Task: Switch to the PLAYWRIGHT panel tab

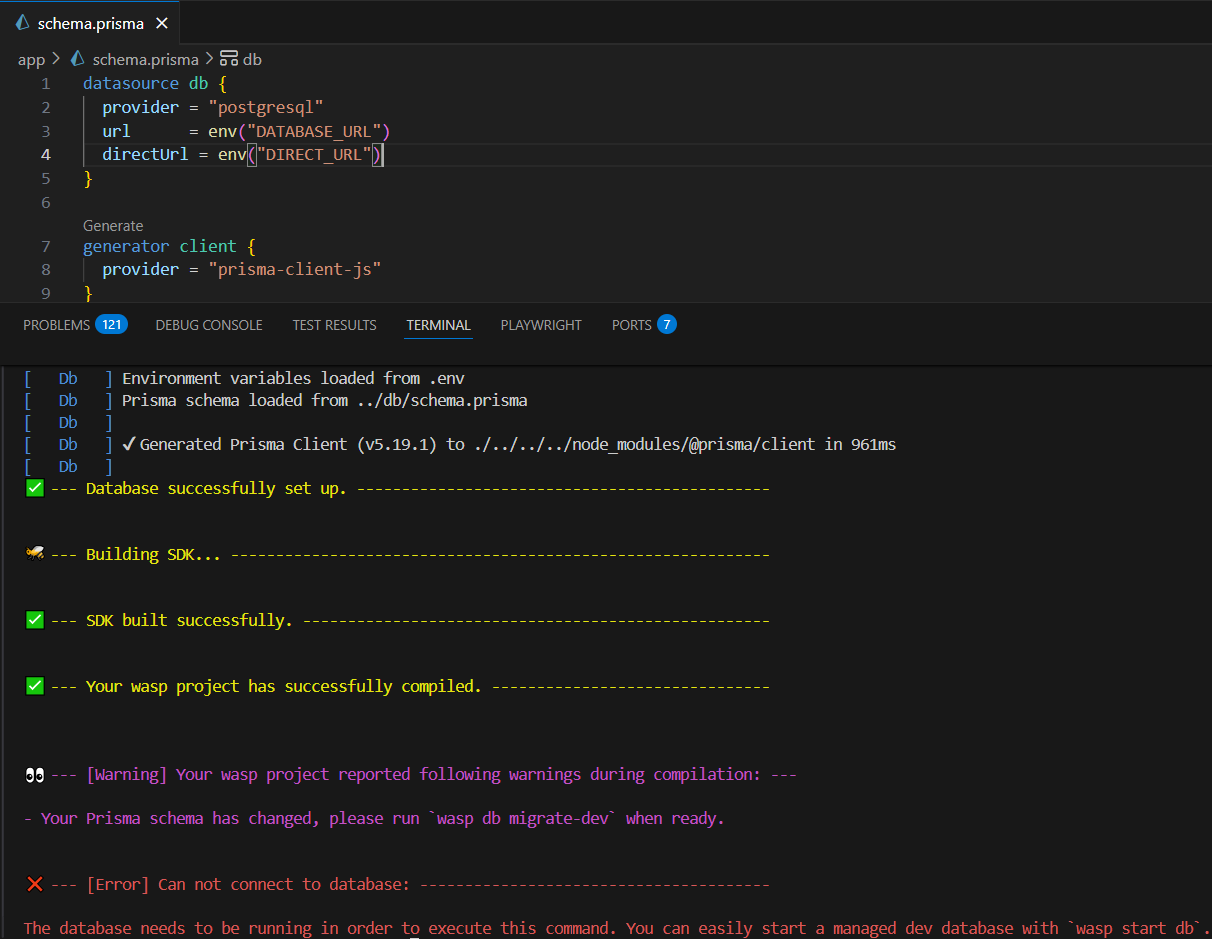Action: tap(541, 325)
